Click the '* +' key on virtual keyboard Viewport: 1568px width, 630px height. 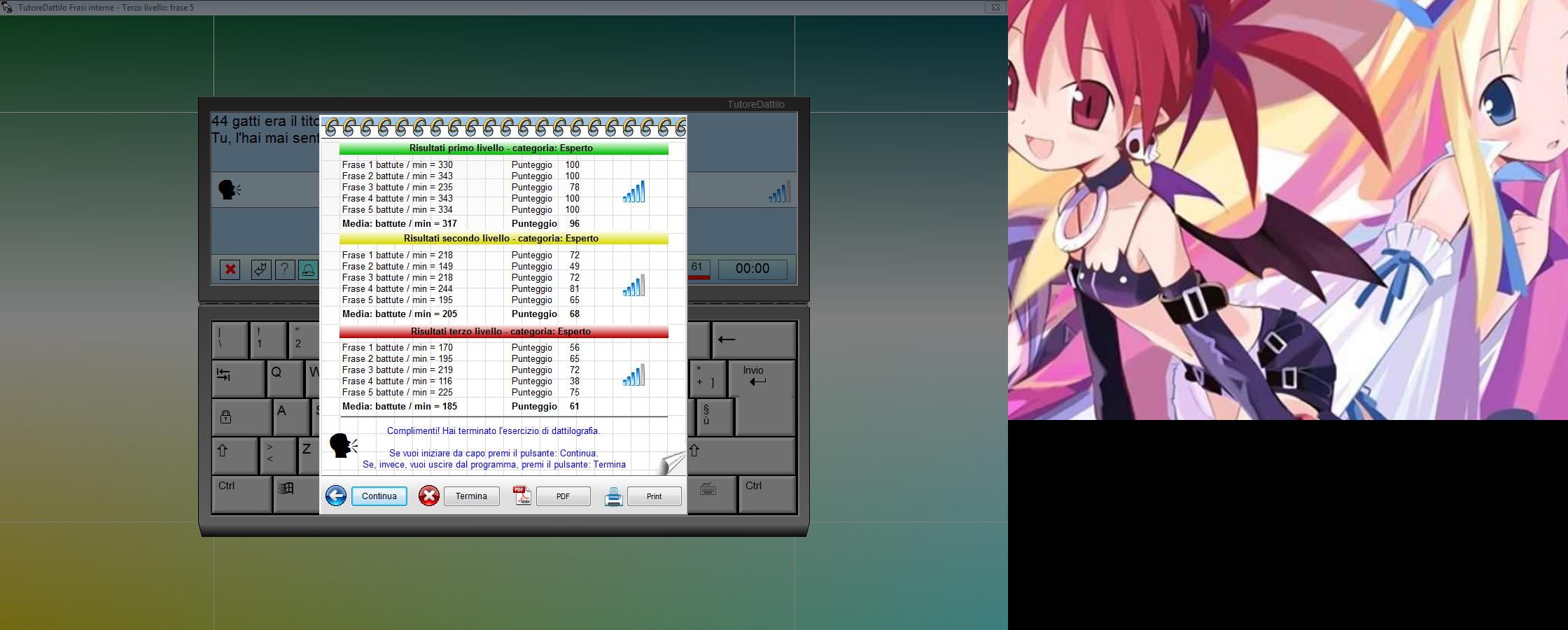(x=706, y=379)
